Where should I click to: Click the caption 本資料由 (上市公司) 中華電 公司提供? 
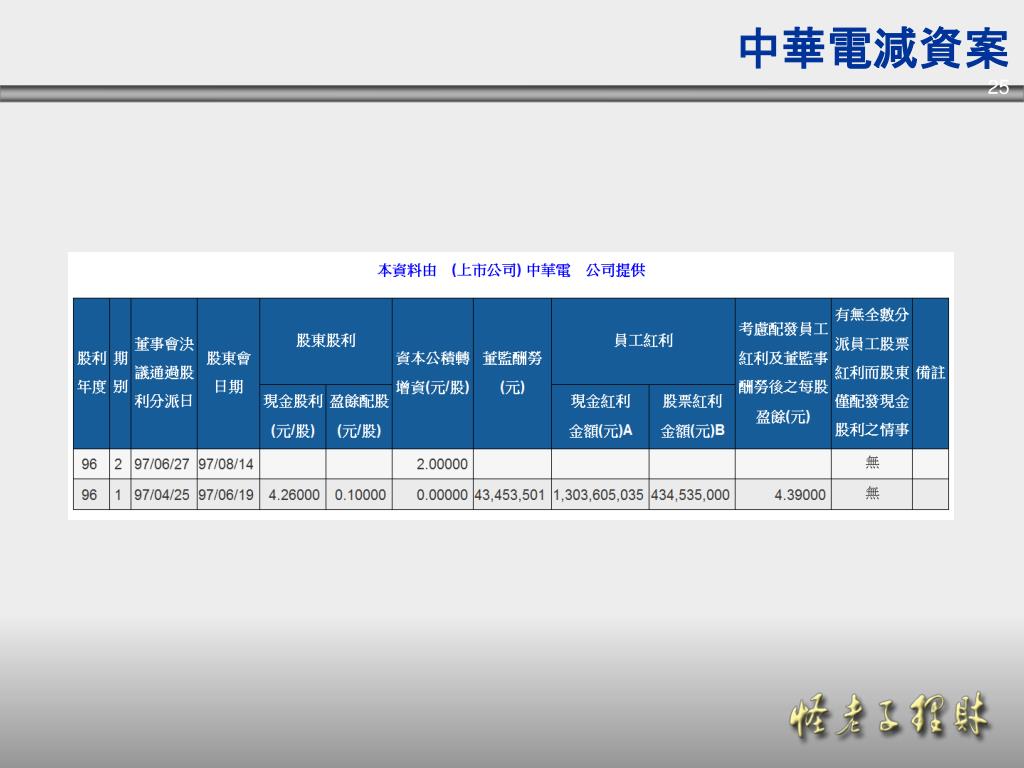tap(511, 270)
